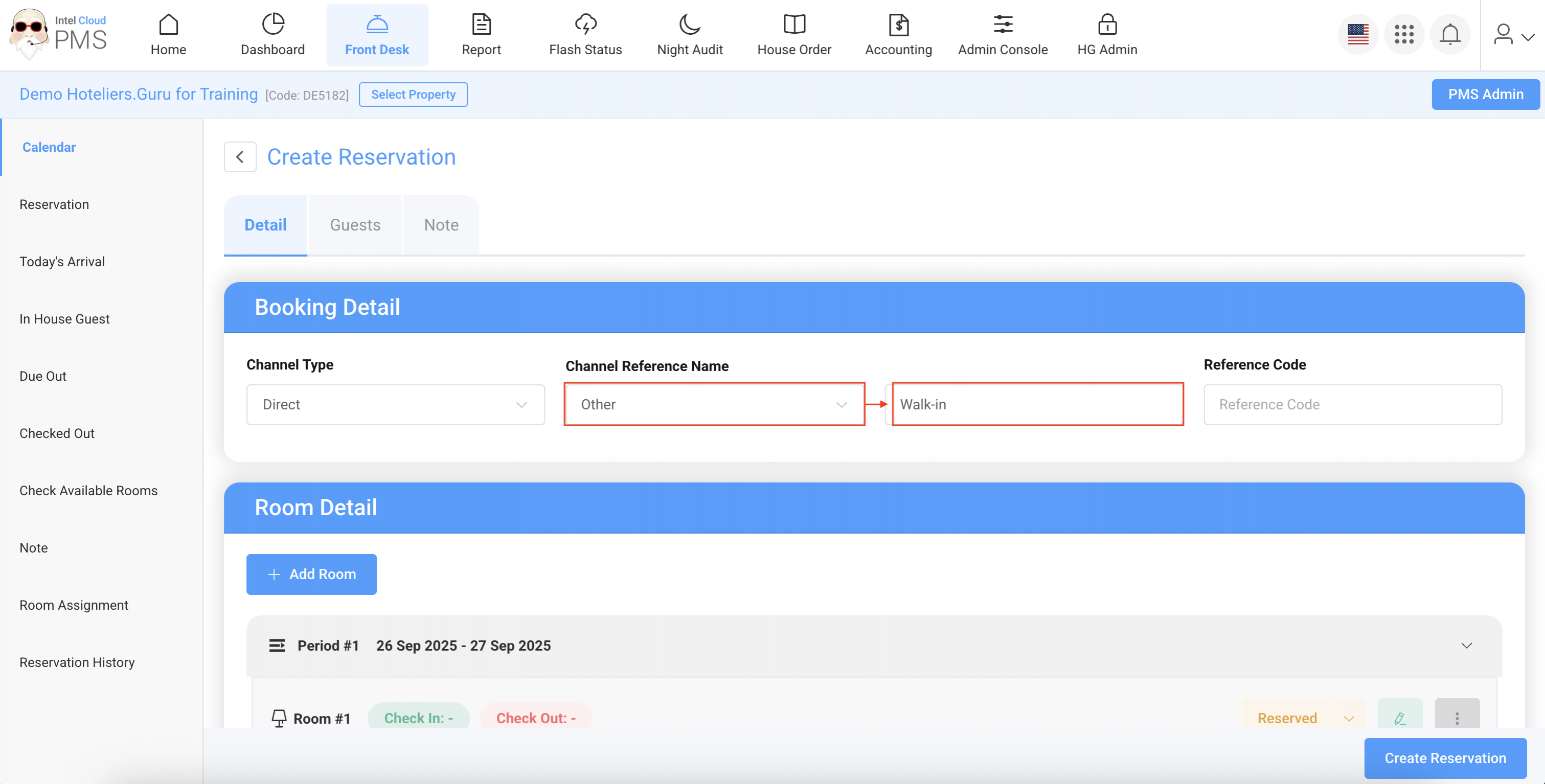Open Today's Arrival in sidebar
The image size is (1545, 784).
[x=62, y=262]
